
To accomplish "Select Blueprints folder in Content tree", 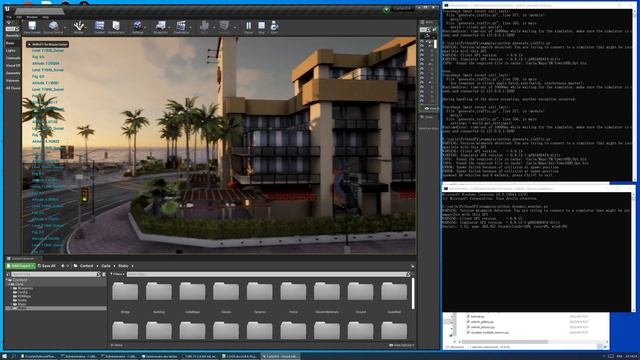I will 26,288.
